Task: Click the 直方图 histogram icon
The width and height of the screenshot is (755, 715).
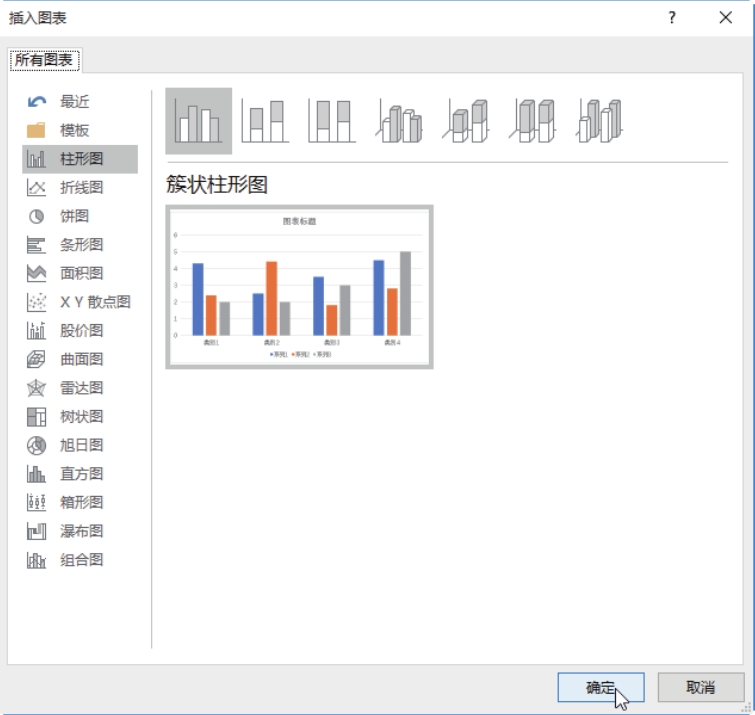Action: [x=36, y=474]
